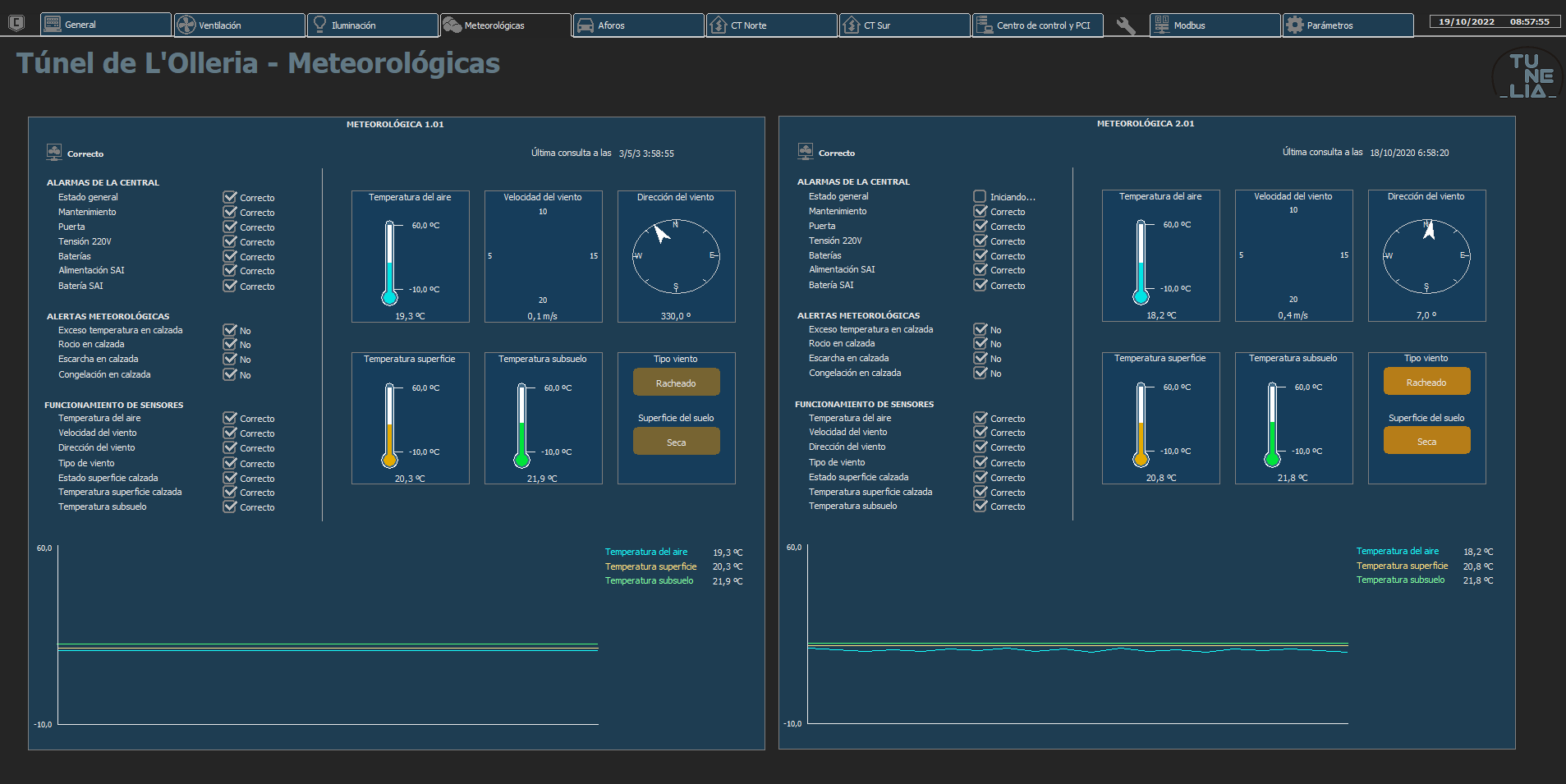The image size is (1566, 784).
Task: Click the Ventilación fan icon
Action: 186,25
